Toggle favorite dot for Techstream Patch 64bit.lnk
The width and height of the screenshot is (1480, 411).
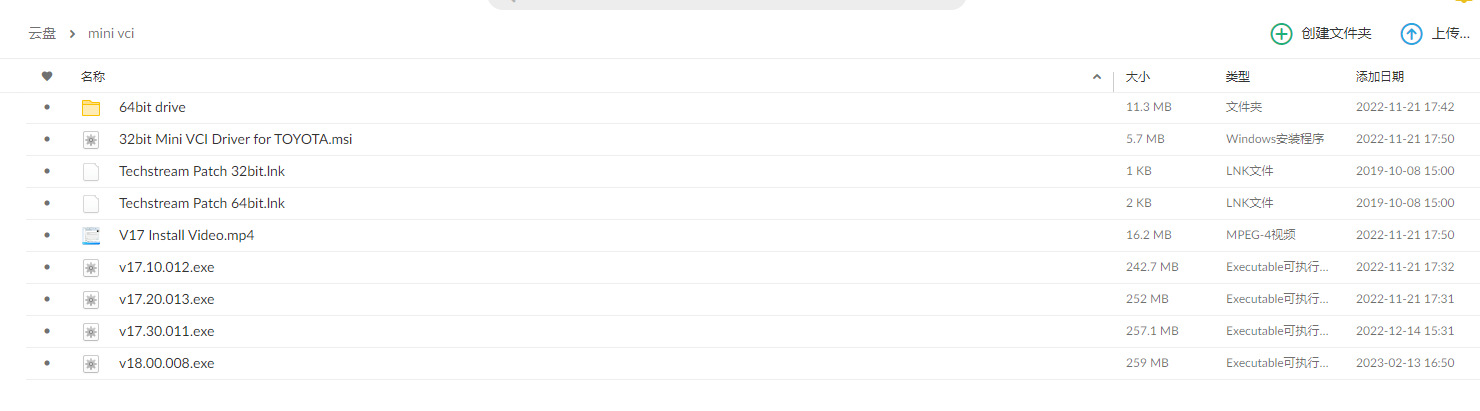pyautogui.click(x=46, y=204)
